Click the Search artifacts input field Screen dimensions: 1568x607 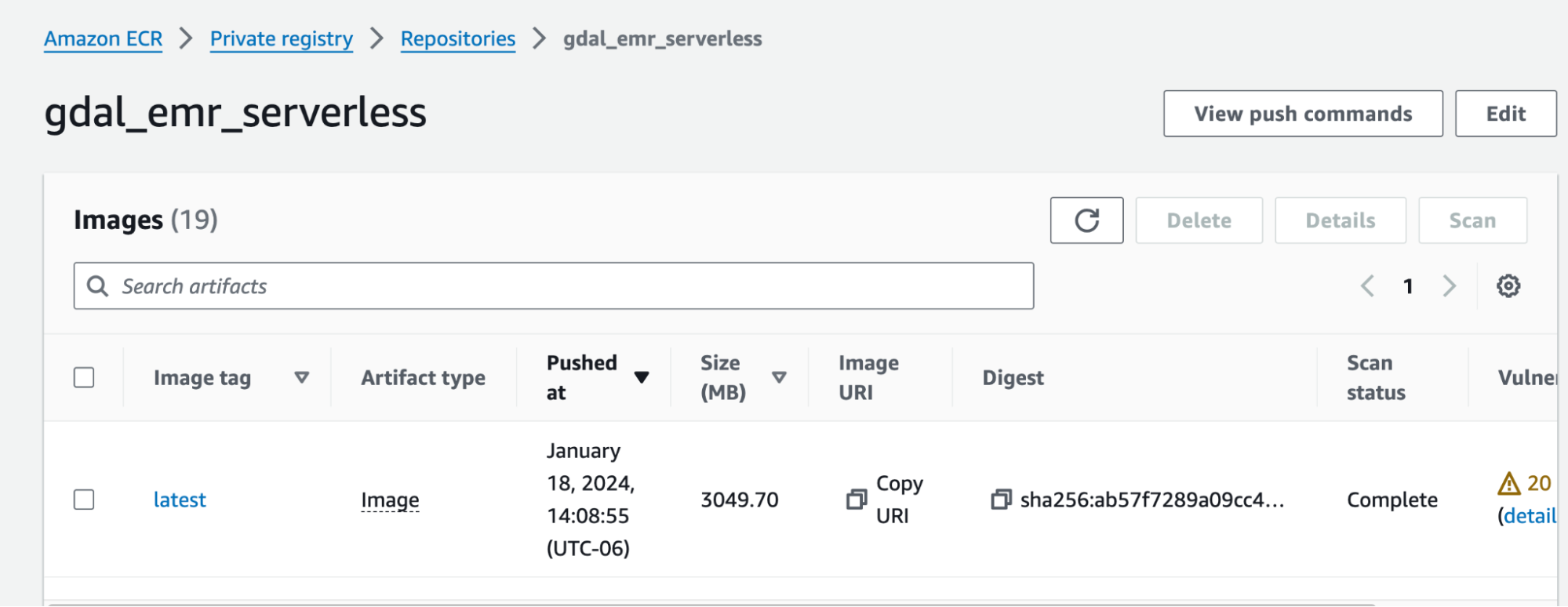[x=565, y=286]
